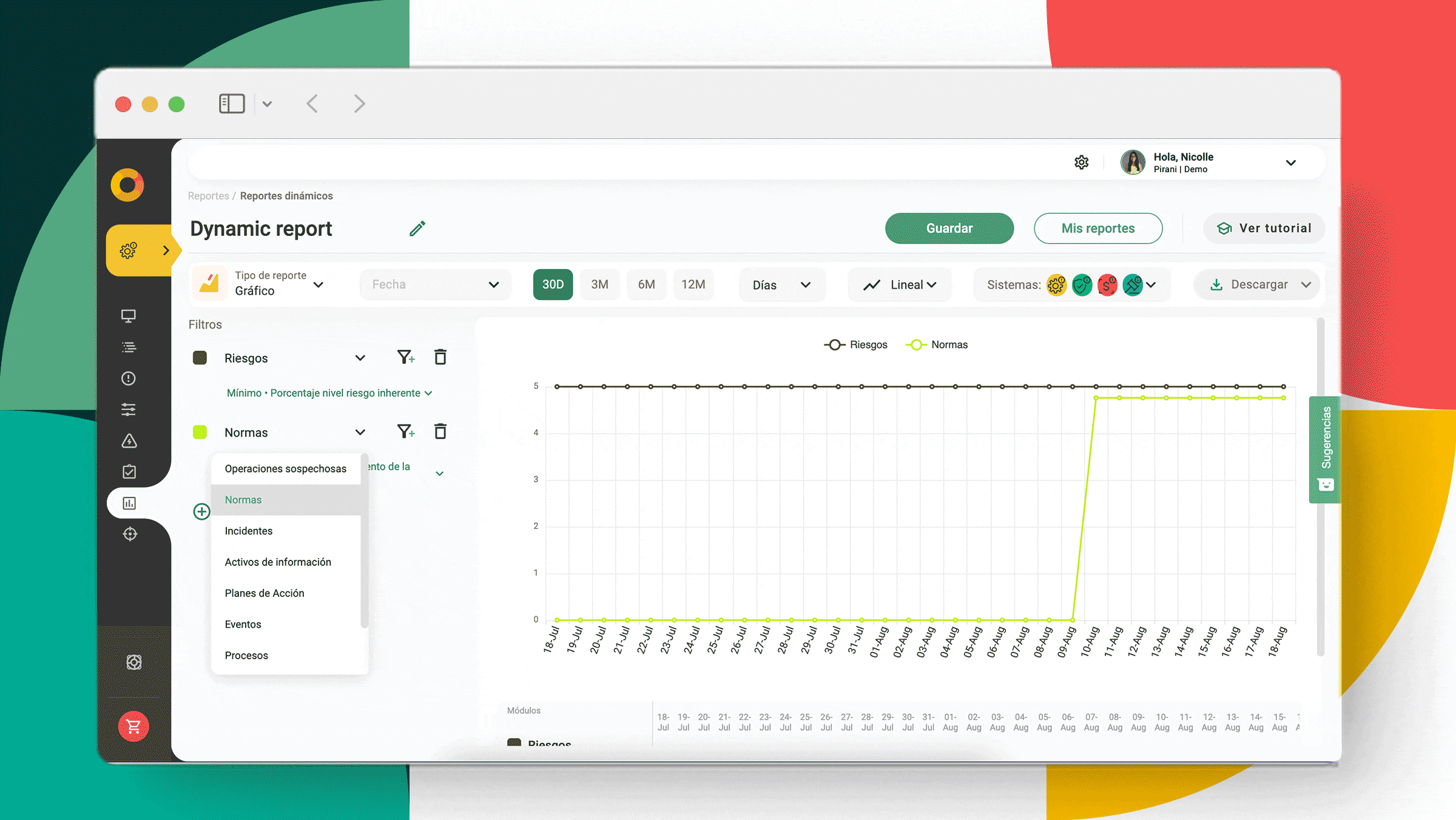1456x820 pixels.
Task: Click the pencil icon beside Dynamic report title
Action: [417, 229]
